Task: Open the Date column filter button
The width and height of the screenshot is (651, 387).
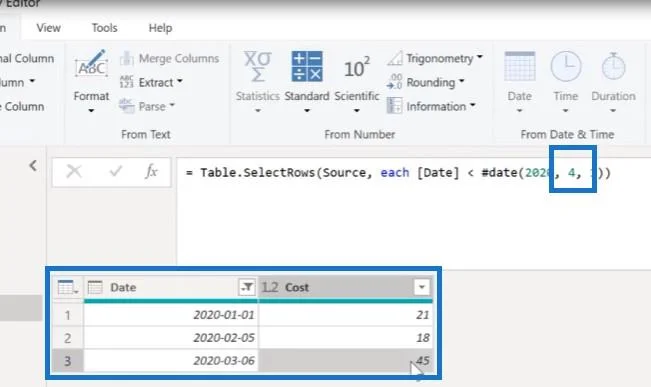Action: pyautogui.click(x=247, y=287)
